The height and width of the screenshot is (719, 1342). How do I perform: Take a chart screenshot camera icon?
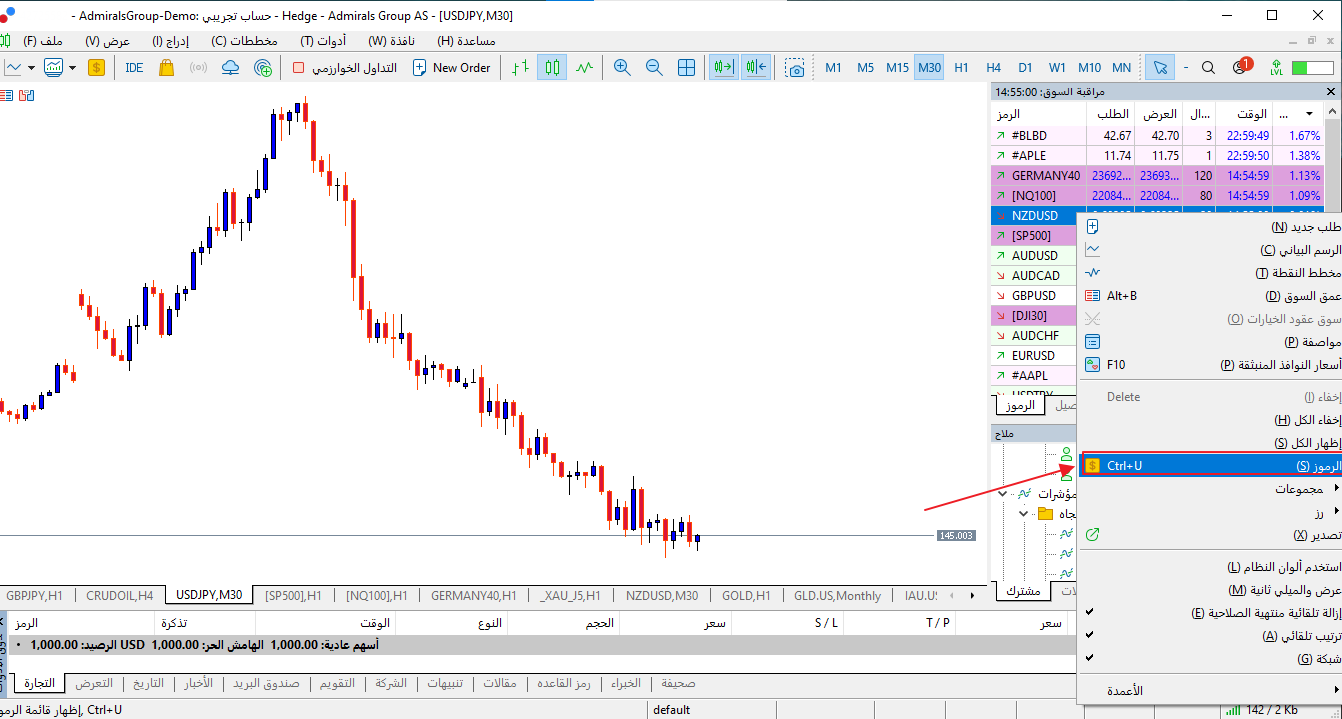795,68
